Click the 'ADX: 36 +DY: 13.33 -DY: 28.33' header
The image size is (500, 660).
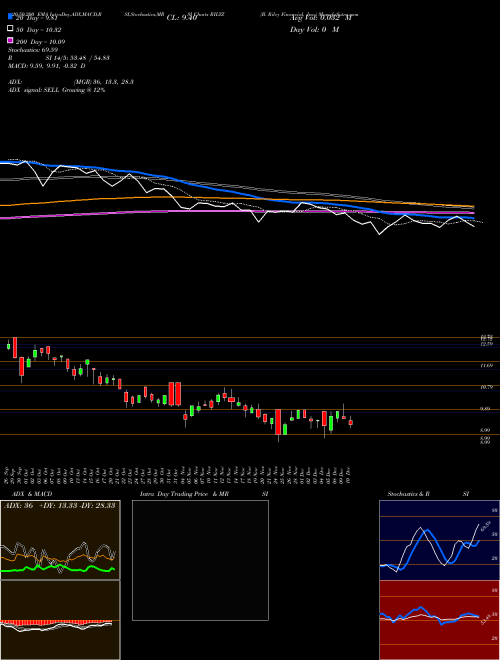(x=60, y=506)
